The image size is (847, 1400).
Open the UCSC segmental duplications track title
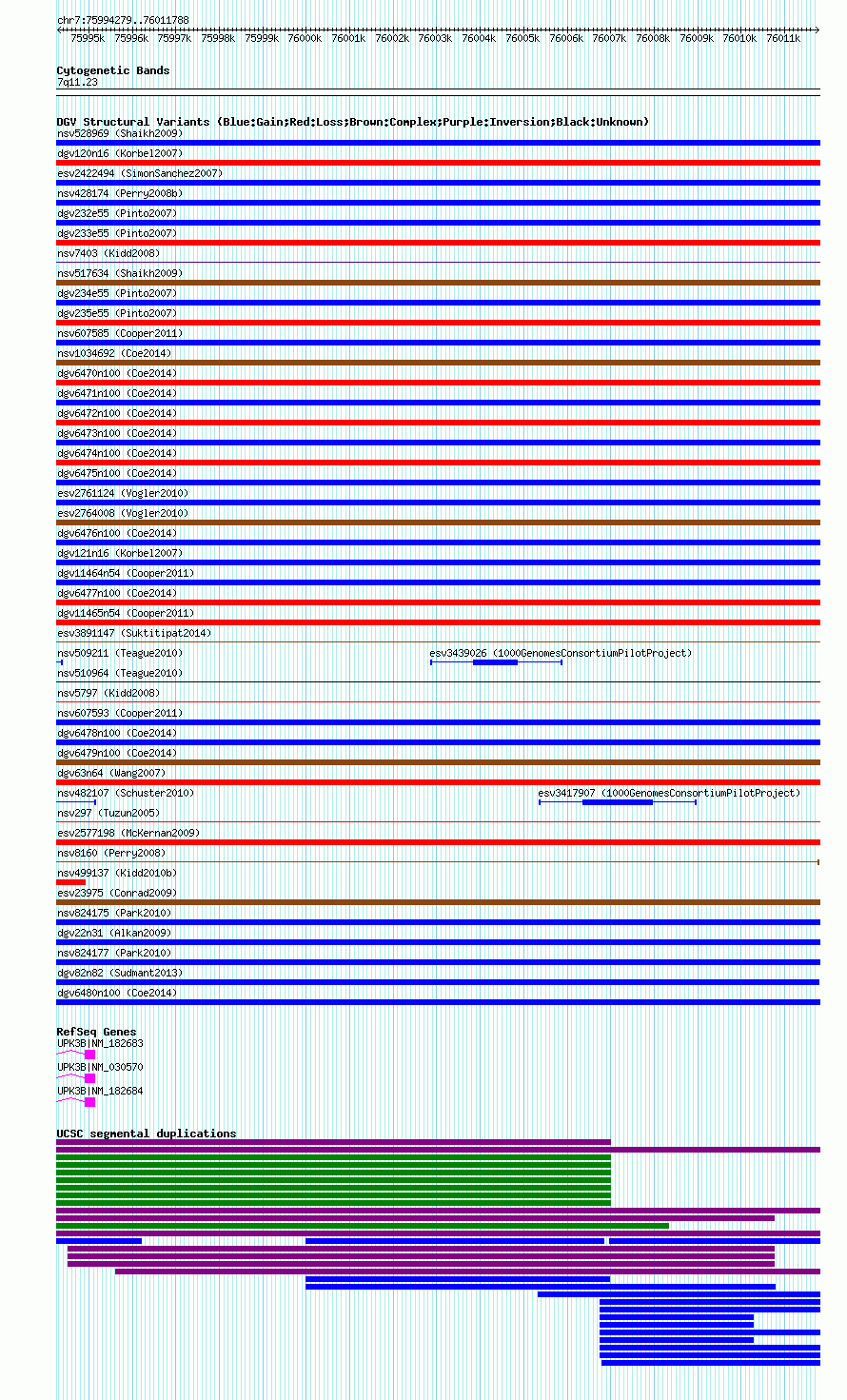click(x=147, y=1134)
